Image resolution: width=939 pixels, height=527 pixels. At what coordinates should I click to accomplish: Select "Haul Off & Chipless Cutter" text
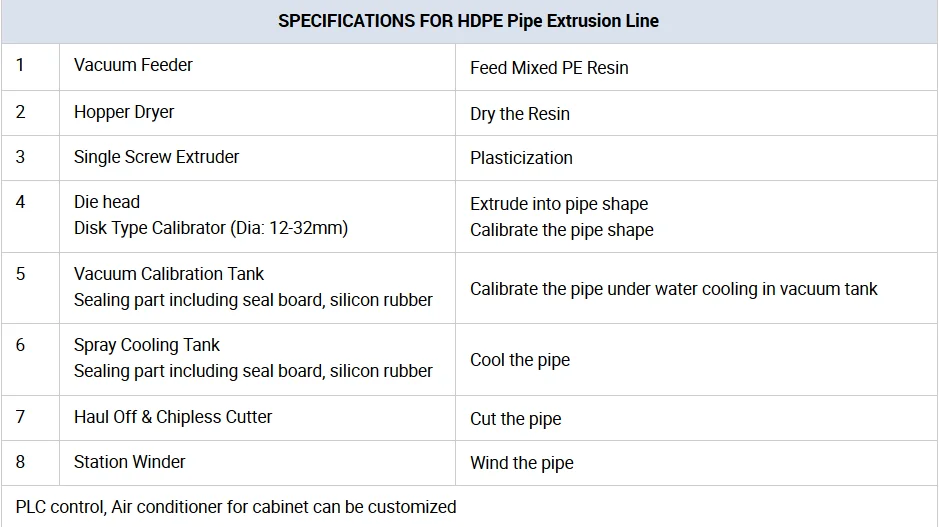173,417
